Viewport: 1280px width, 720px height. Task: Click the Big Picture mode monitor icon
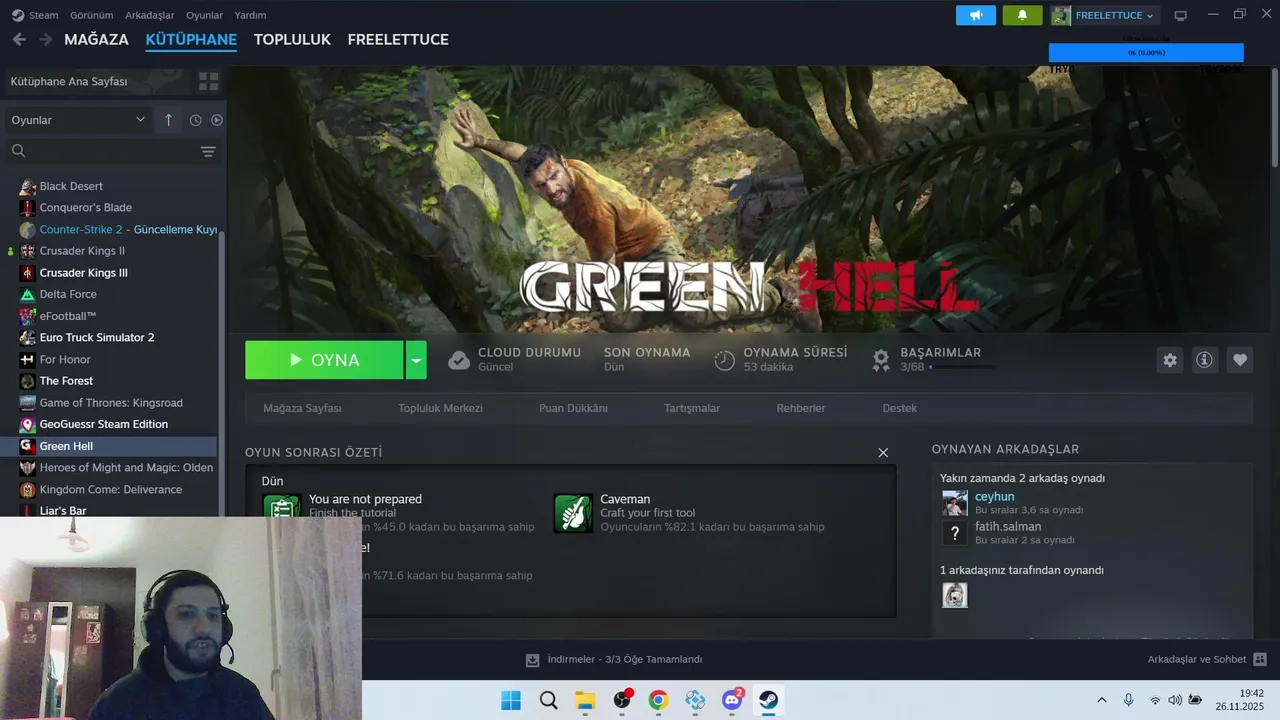pyautogui.click(x=1180, y=15)
